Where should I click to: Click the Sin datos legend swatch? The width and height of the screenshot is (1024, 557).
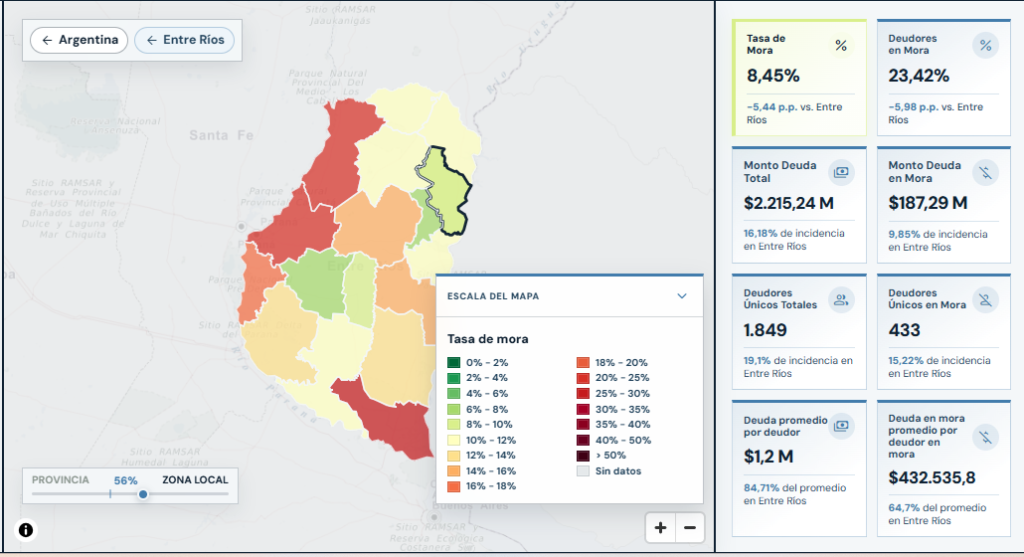[583, 471]
